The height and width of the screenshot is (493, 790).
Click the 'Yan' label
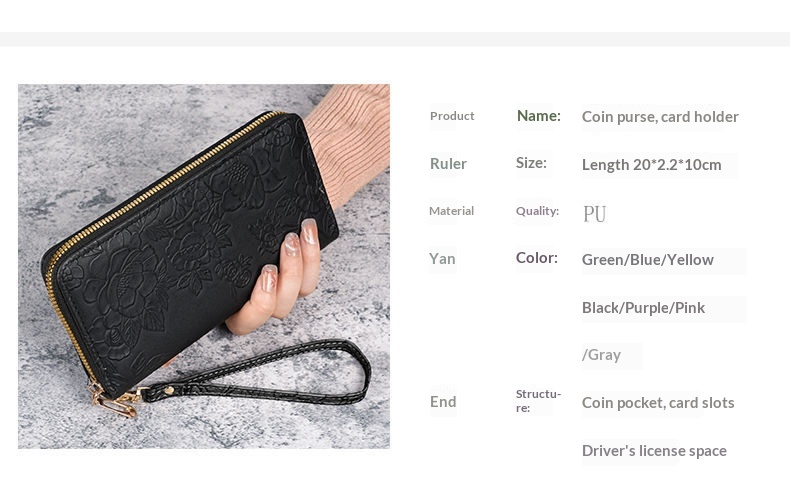tap(442, 259)
